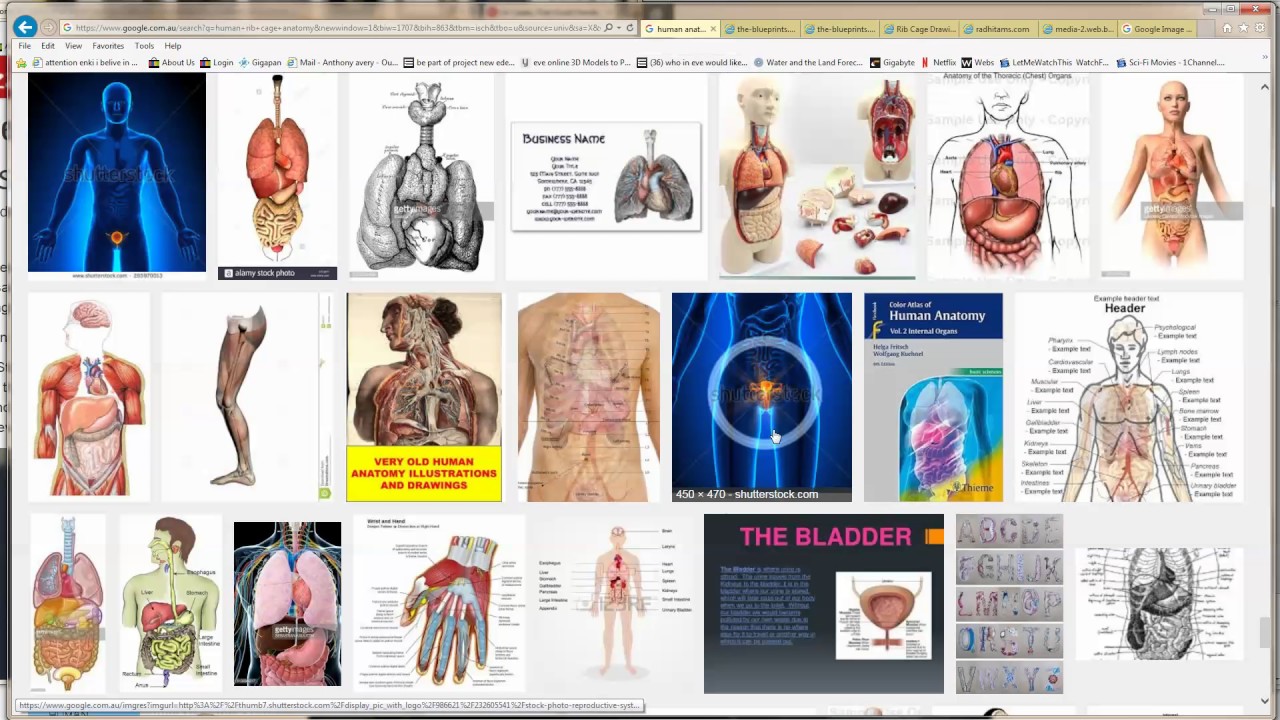Open 'THE BLADDER' slide image
1280x720 pixels.
(x=824, y=604)
